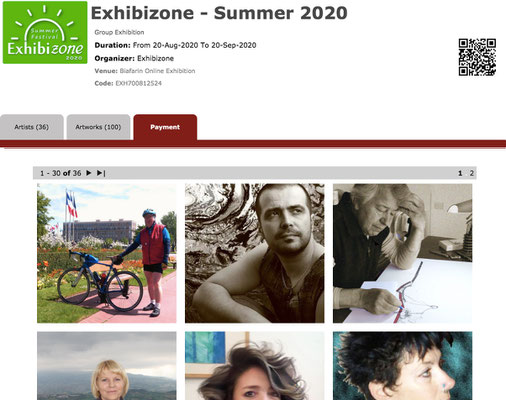Screen dimensions: 506x400
Task: Click the QR code image
Action: [x=477, y=57]
